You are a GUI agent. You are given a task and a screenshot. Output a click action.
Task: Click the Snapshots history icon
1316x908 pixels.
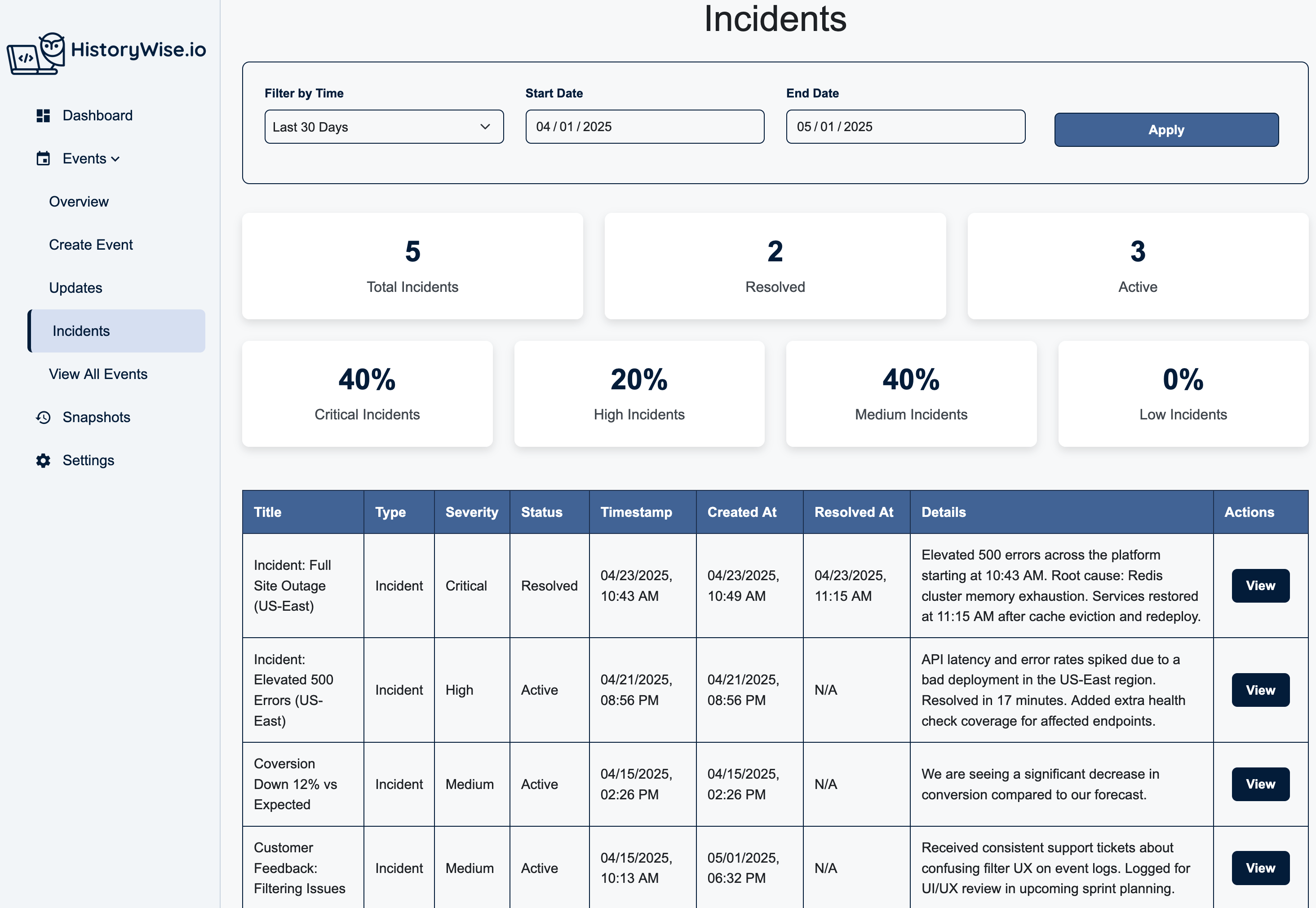[x=43, y=417]
